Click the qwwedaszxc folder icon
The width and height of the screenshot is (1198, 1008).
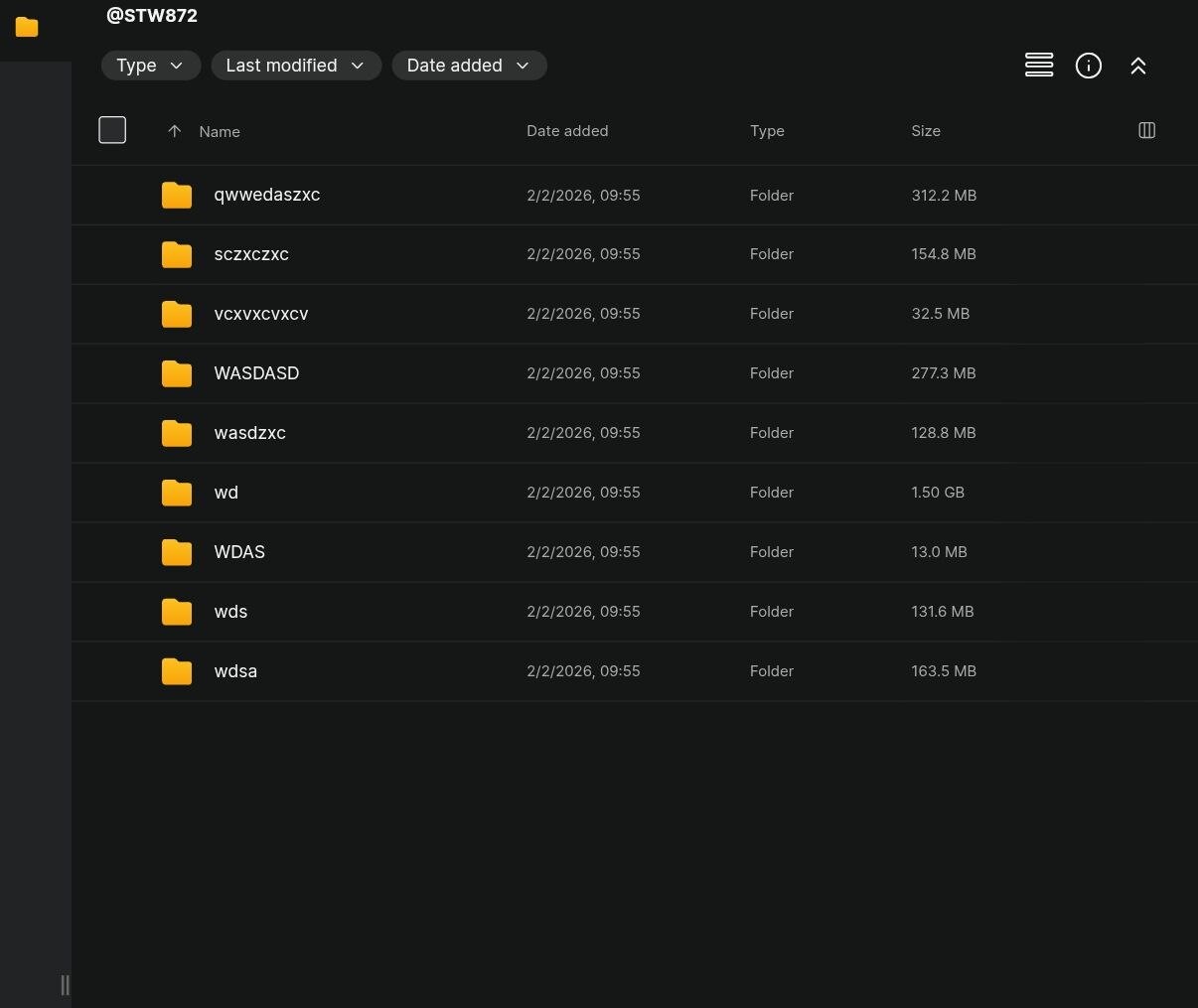coord(177,195)
